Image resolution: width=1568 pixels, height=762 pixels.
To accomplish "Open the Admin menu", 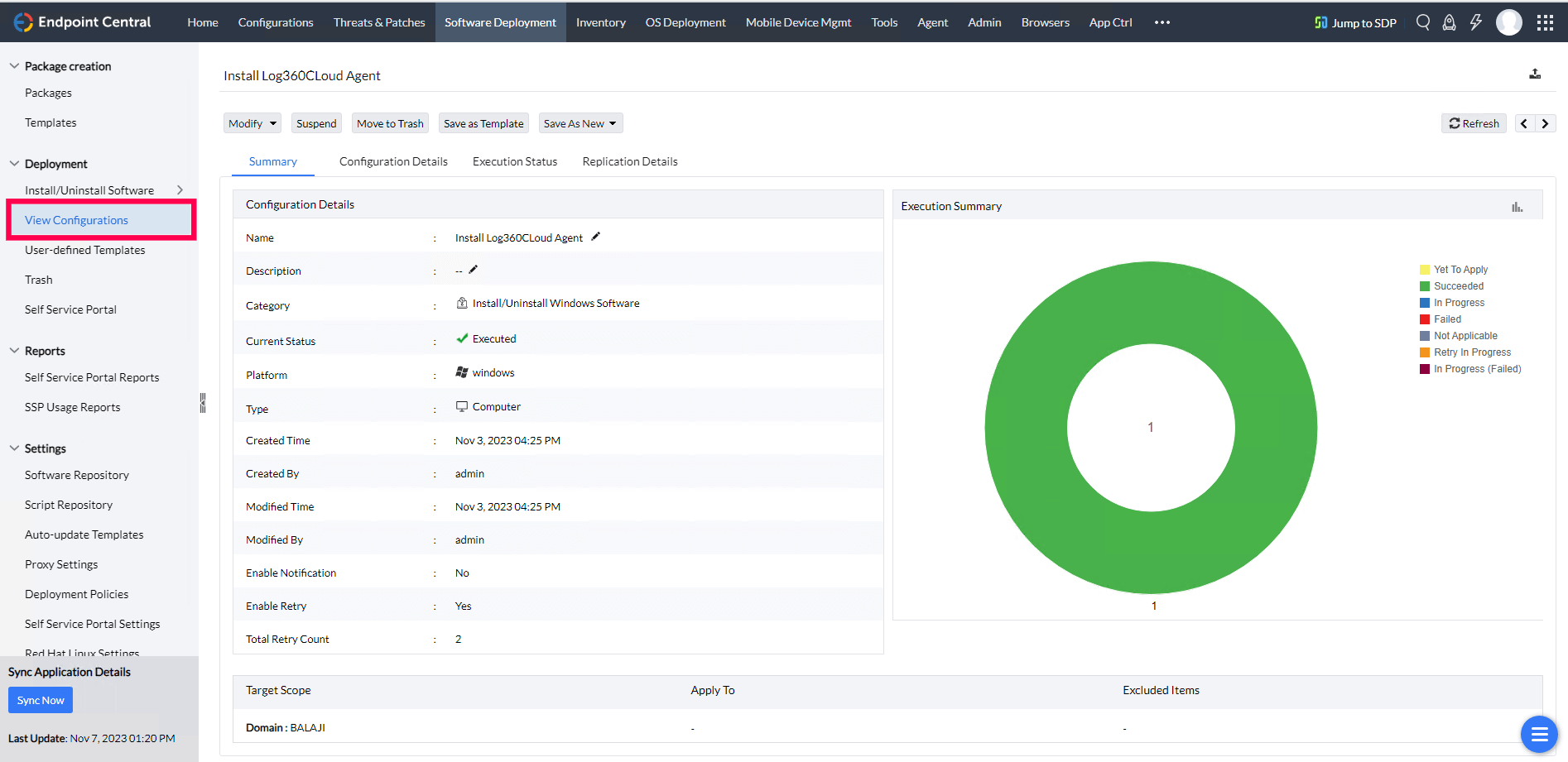I will point(984,22).
